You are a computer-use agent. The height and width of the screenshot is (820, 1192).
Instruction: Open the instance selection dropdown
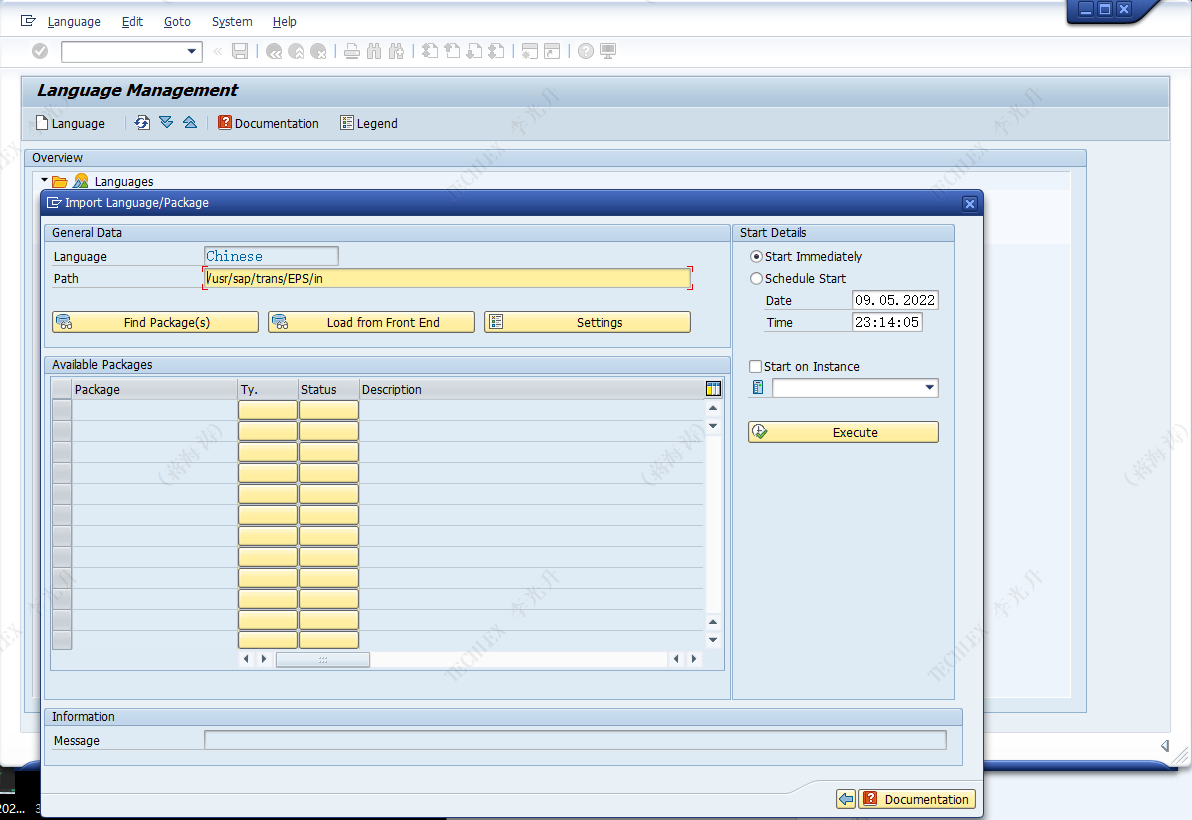[930, 388]
